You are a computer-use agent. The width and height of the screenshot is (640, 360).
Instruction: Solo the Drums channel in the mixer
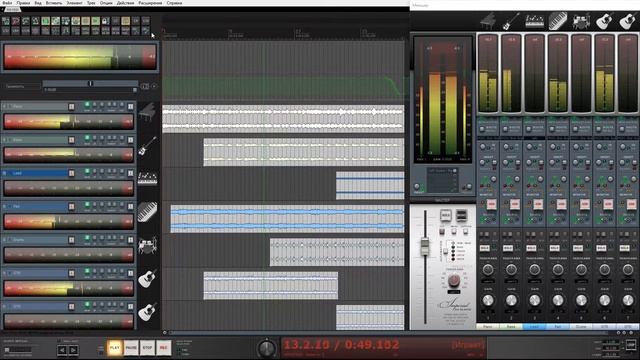click(x=578, y=248)
